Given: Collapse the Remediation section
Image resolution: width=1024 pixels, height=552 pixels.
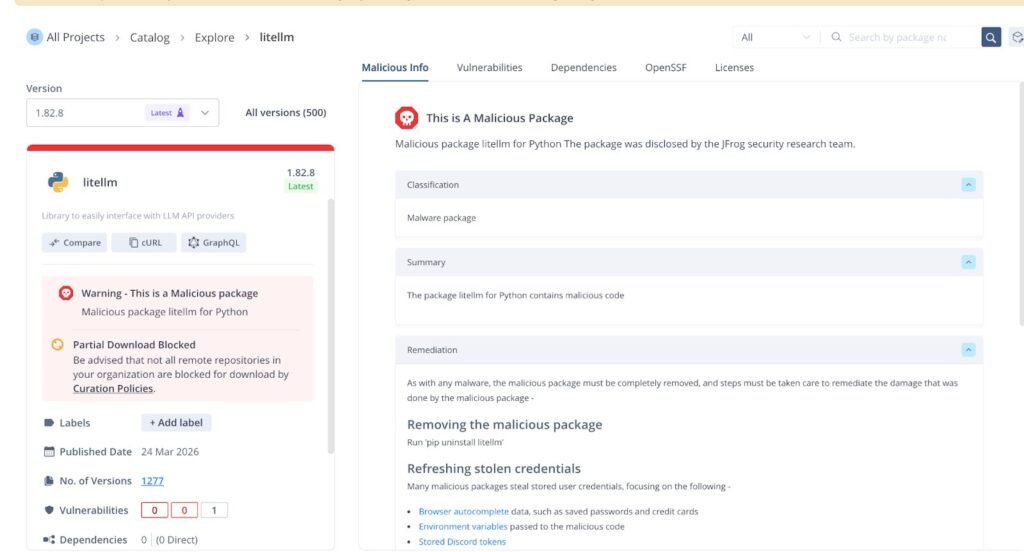Looking at the screenshot, I should pyautogui.click(x=967, y=350).
